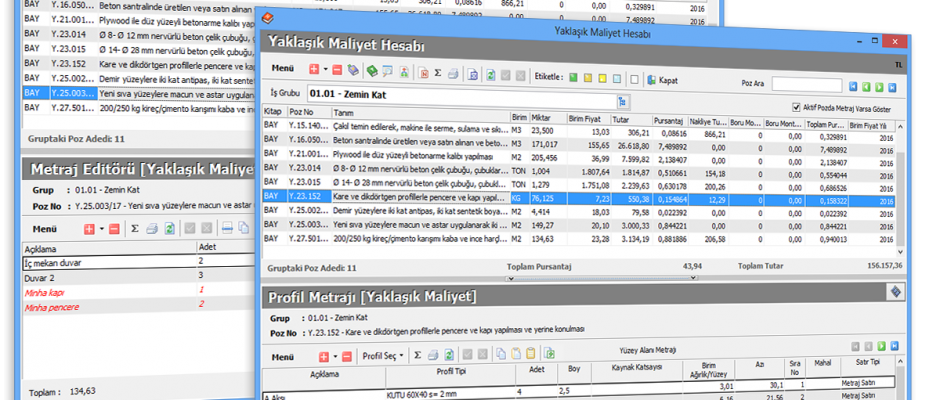Viewport: 940px width, 400px height.
Task: Click the red add-row icon in Yaklaşık Maliyet toolbar
Action: click(315, 71)
